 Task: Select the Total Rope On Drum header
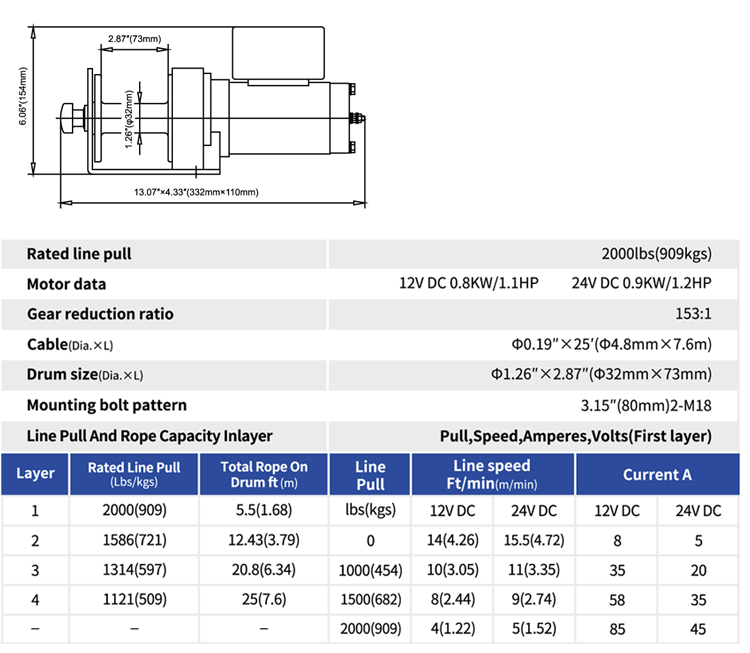pos(264,474)
